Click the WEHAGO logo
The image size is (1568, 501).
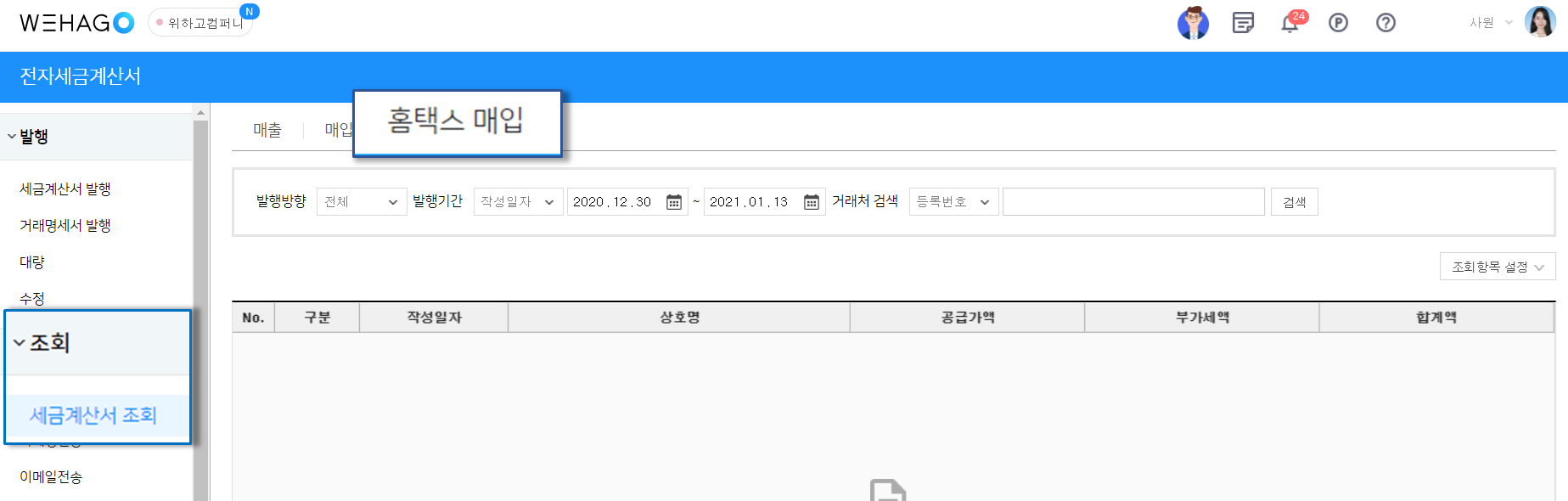76,23
